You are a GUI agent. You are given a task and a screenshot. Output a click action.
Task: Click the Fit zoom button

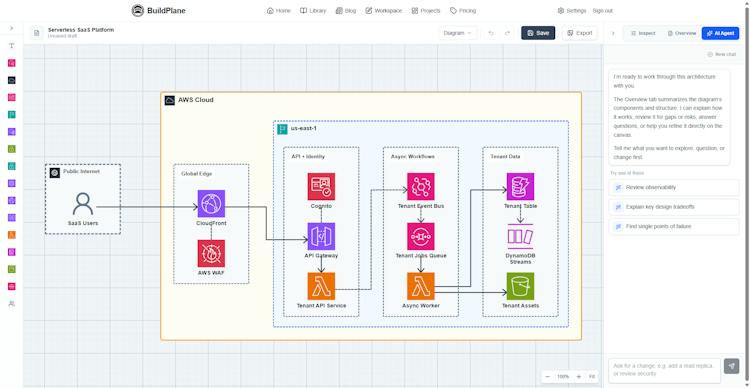[x=592, y=377]
